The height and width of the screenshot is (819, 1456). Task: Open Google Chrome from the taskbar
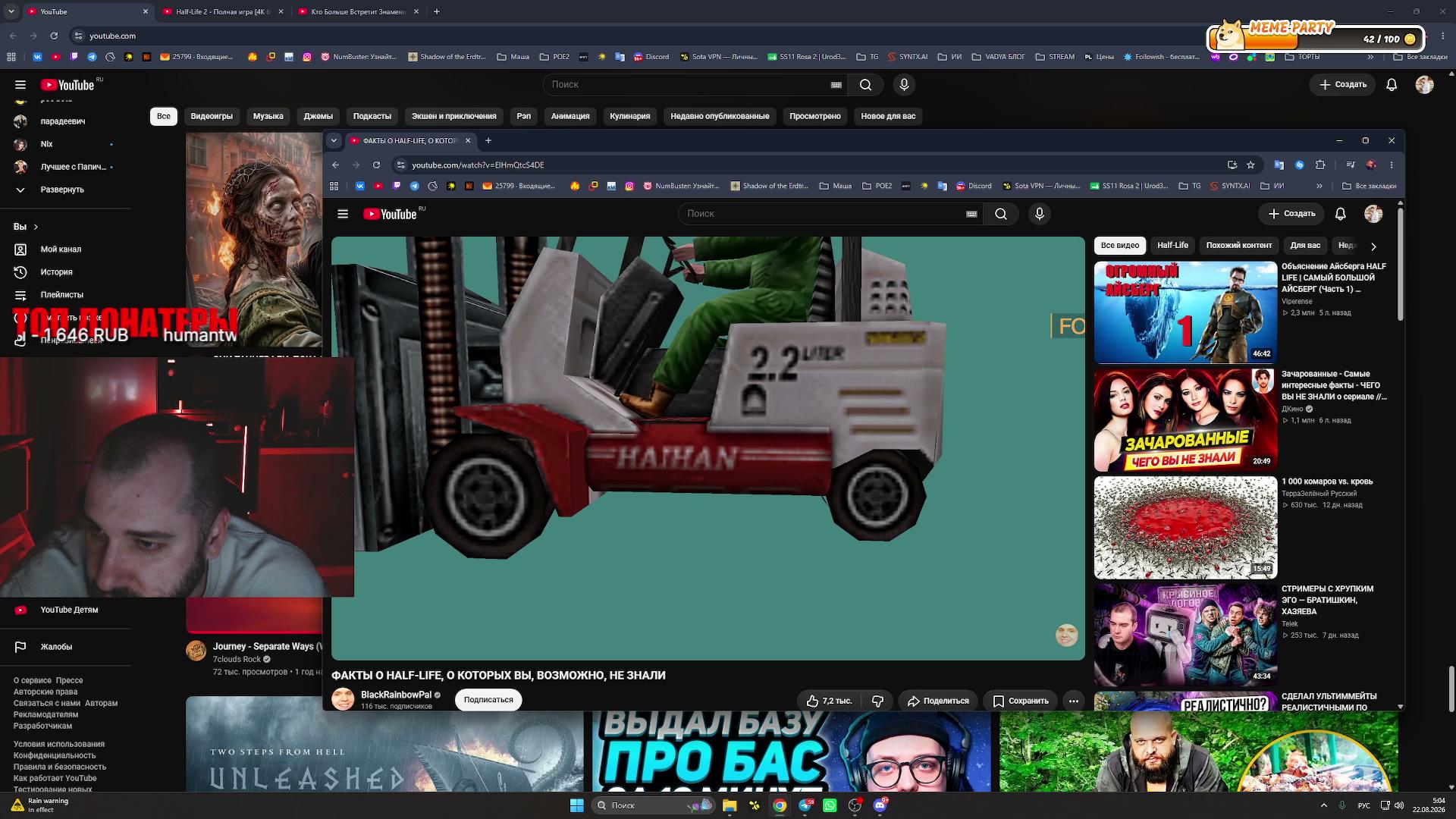click(x=780, y=805)
